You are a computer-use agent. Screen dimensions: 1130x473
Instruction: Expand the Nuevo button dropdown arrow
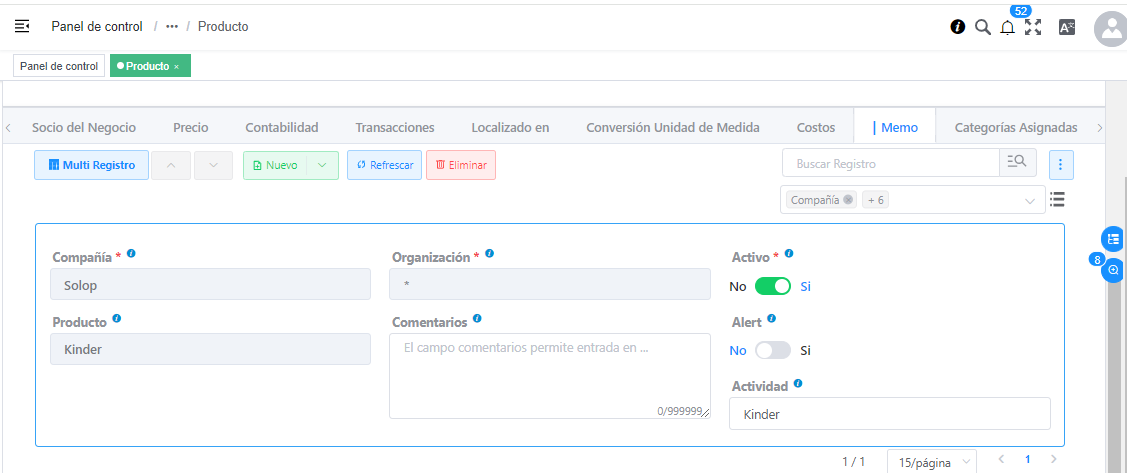click(322, 165)
